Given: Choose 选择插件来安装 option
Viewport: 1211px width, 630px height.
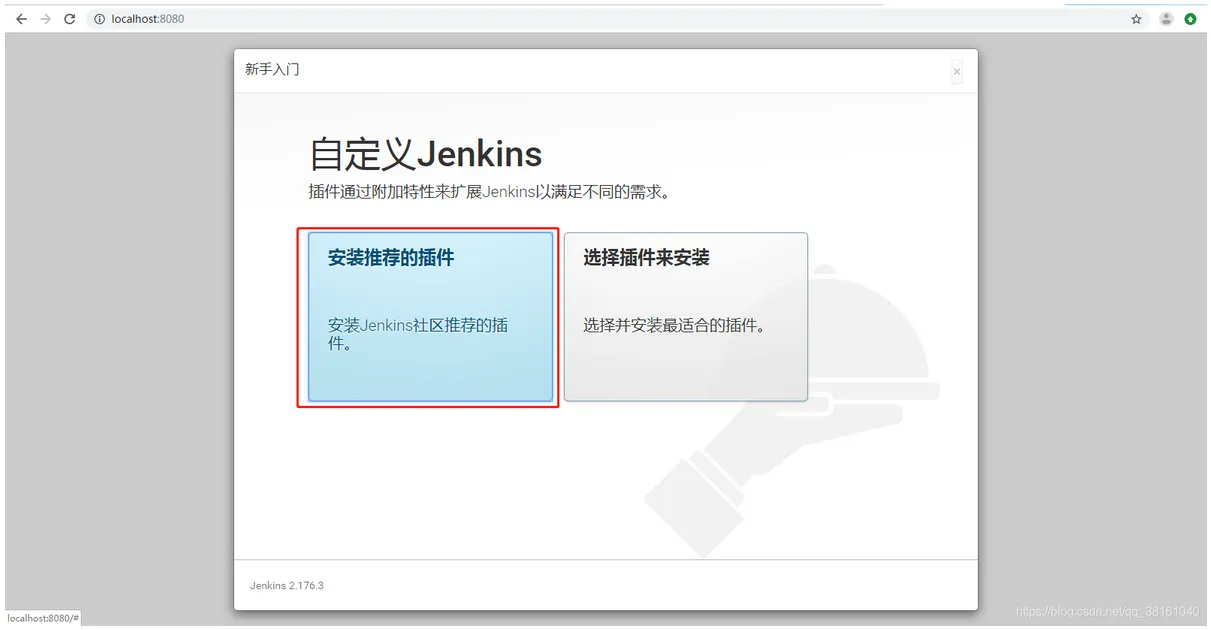Looking at the screenshot, I should 686,317.
